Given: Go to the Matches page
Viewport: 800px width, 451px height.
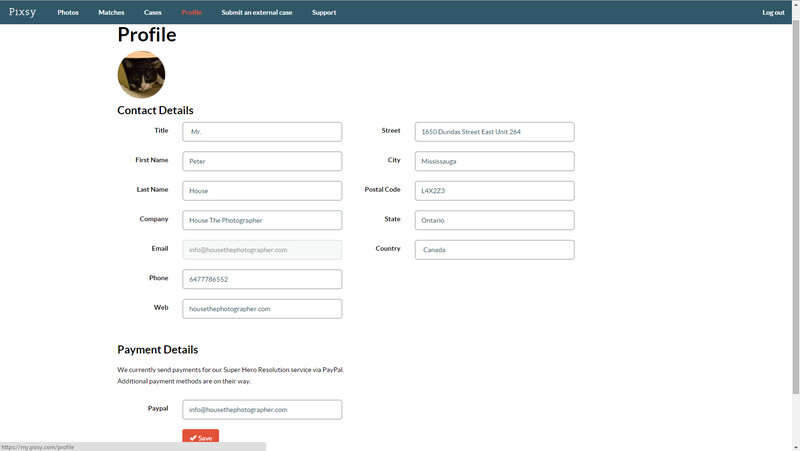Looking at the screenshot, I should [111, 12].
